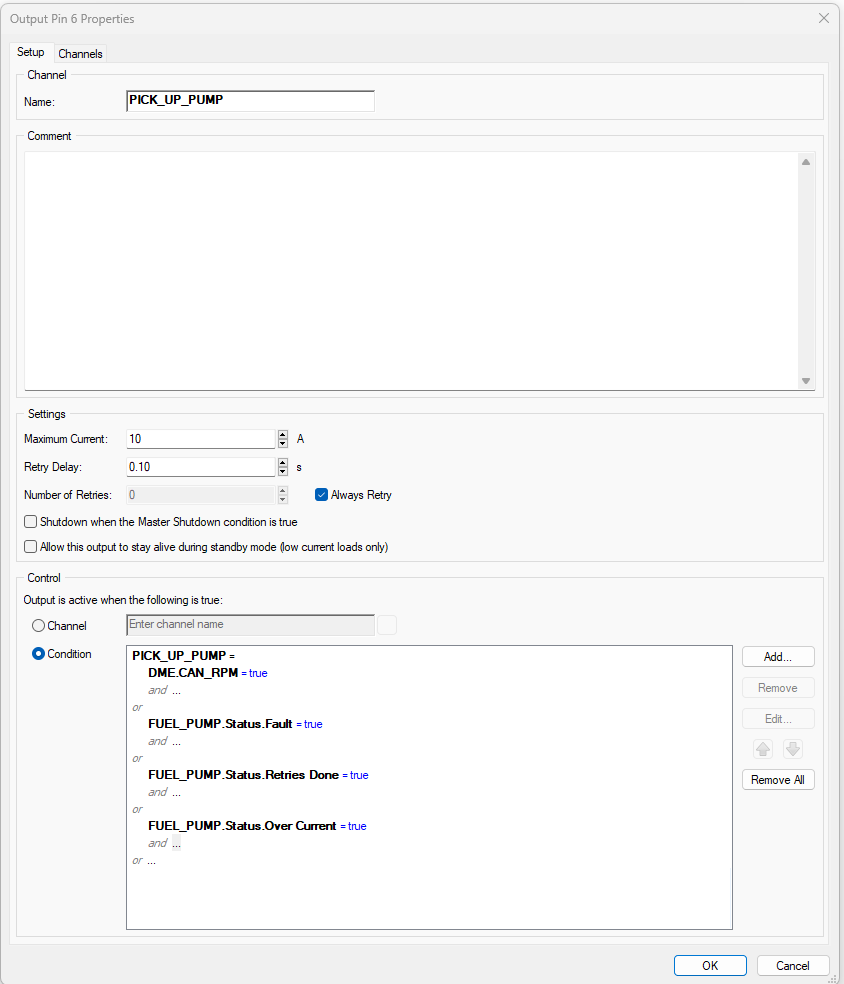844x984 pixels.
Task: Click the channel browse button beside channel name
Action: [387, 625]
